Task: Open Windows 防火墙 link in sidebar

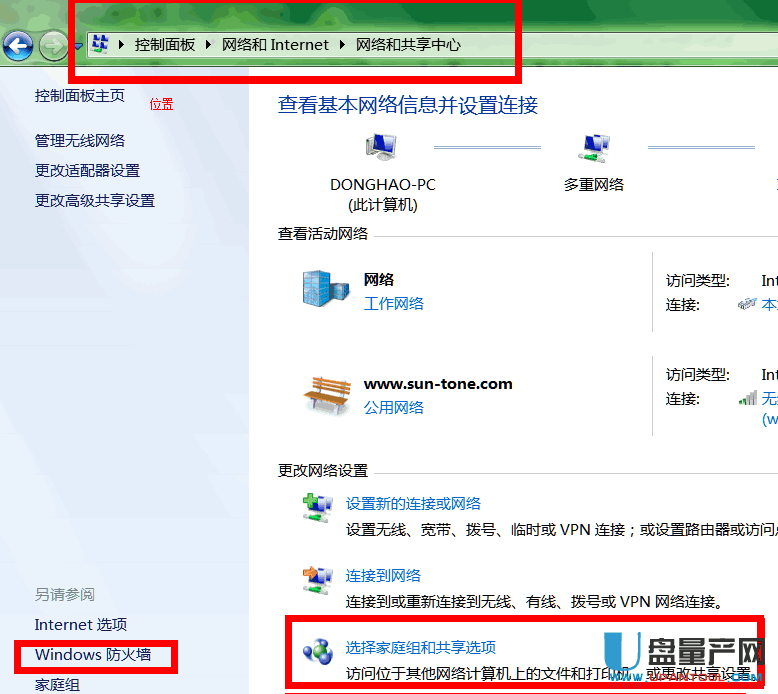Action: (x=93, y=655)
